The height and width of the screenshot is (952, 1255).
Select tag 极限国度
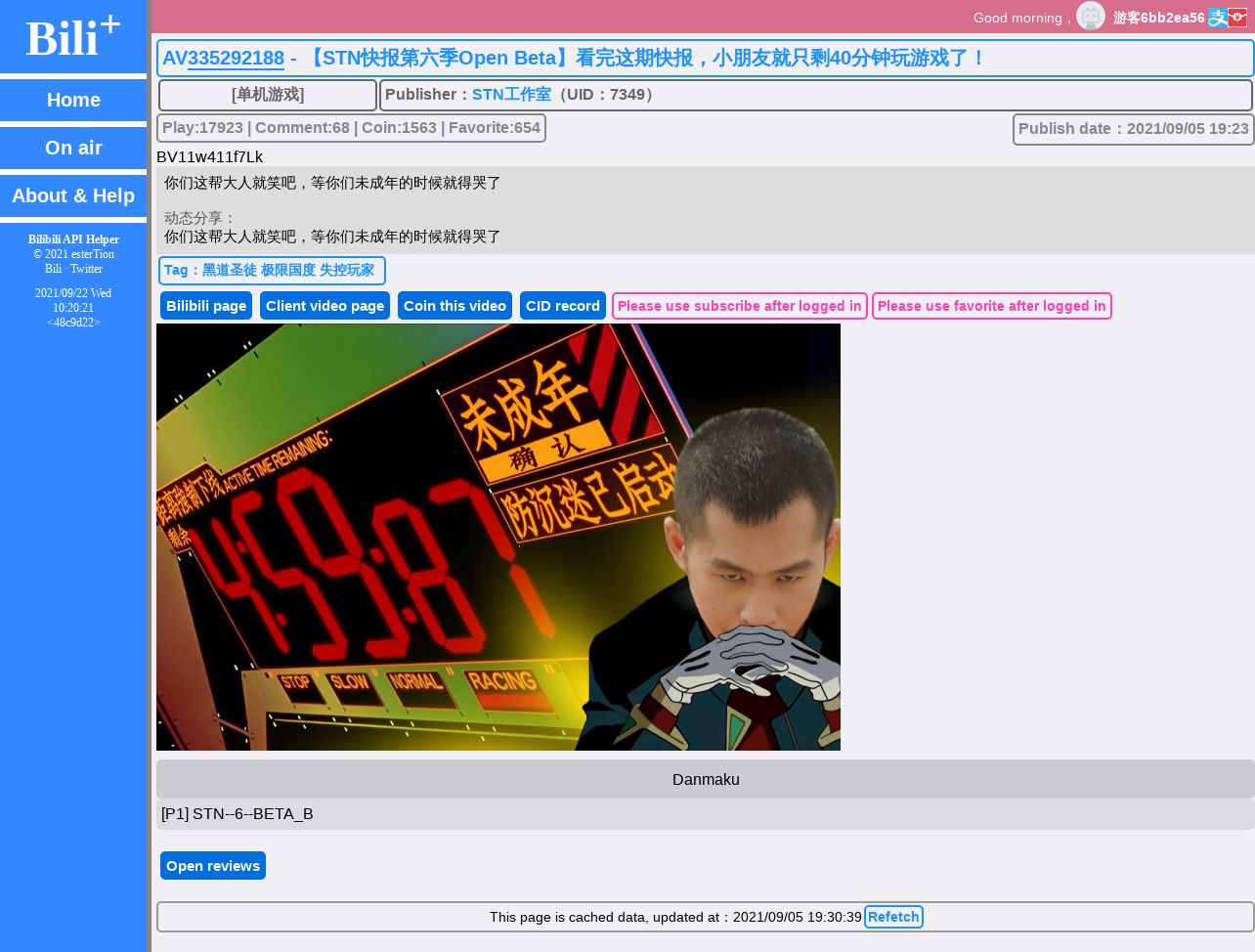288,270
